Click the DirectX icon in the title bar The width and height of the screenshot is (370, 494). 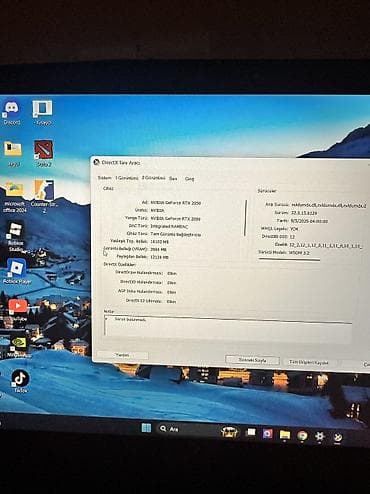96,162
